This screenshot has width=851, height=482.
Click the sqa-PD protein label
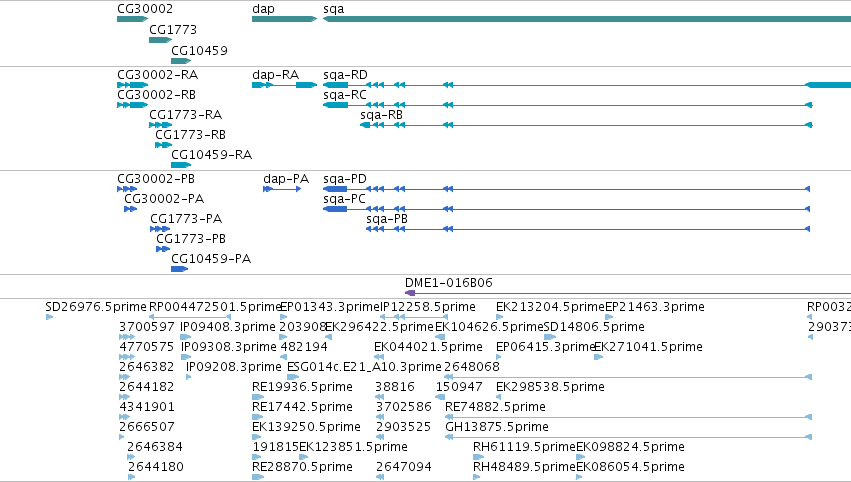click(x=345, y=179)
